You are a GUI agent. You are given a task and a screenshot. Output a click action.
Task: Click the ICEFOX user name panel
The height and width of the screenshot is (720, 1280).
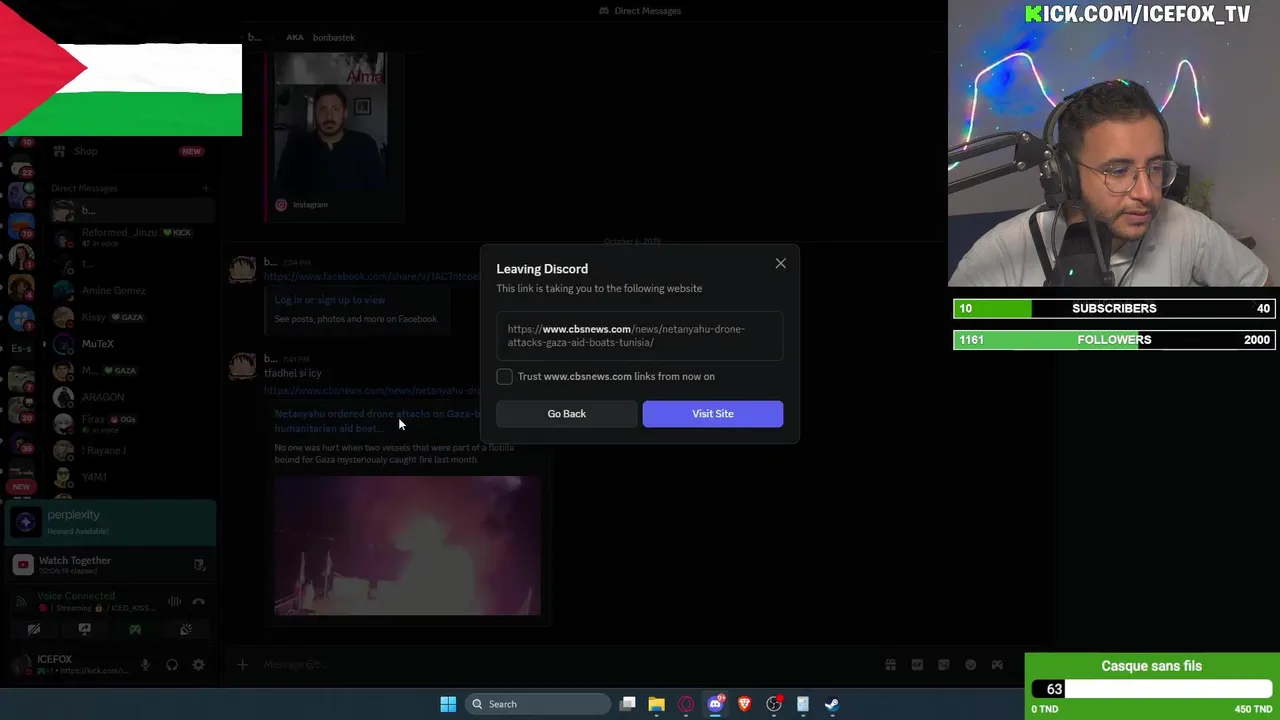point(70,664)
